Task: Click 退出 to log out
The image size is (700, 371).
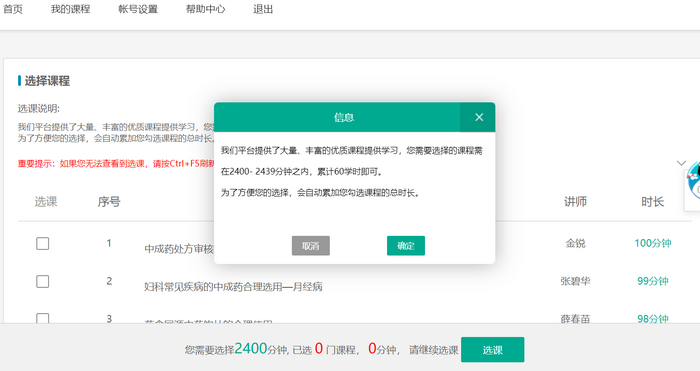Action: pos(263,9)
